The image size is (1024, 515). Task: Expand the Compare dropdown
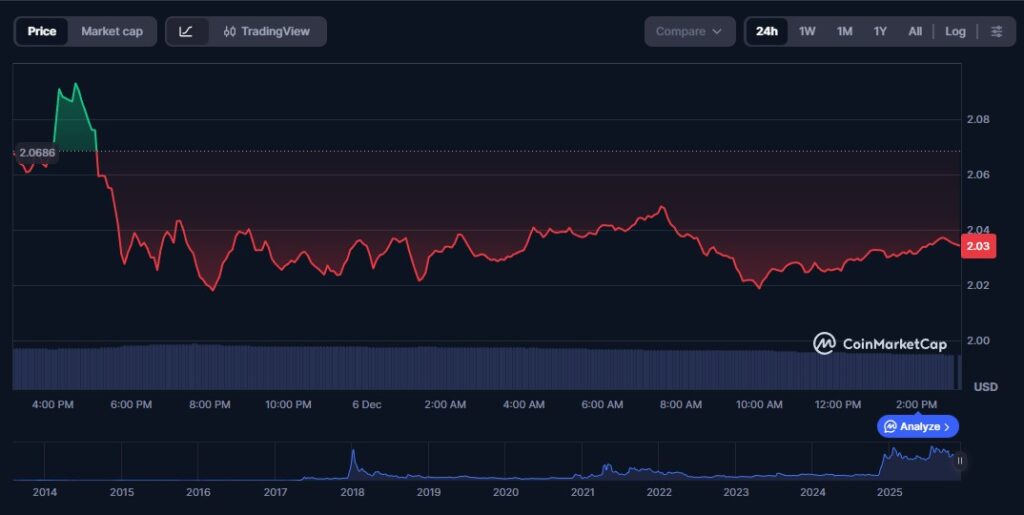coord(690,31)
